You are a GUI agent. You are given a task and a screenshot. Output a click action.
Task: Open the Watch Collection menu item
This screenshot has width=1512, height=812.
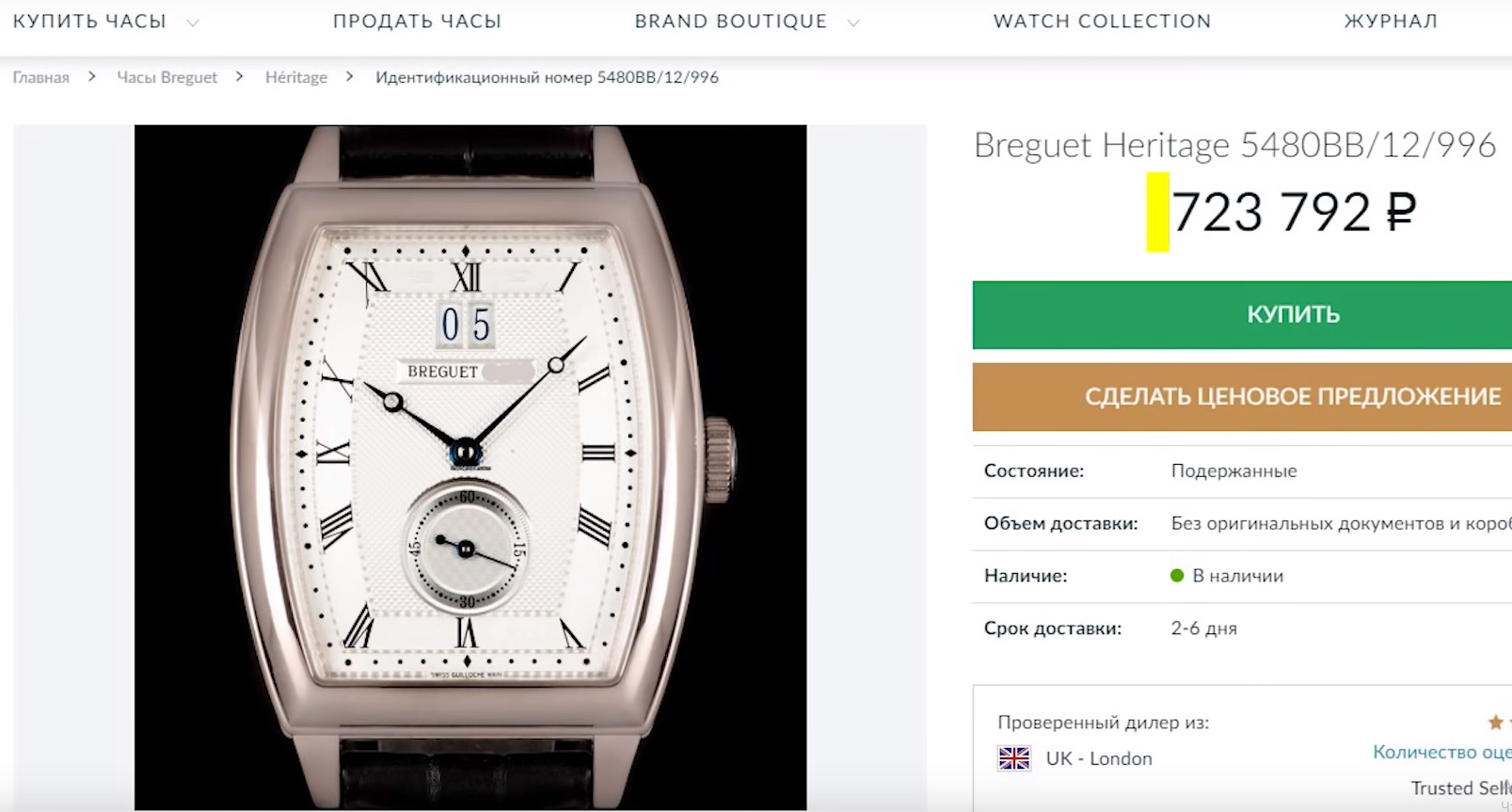[x=1102, y=21]
